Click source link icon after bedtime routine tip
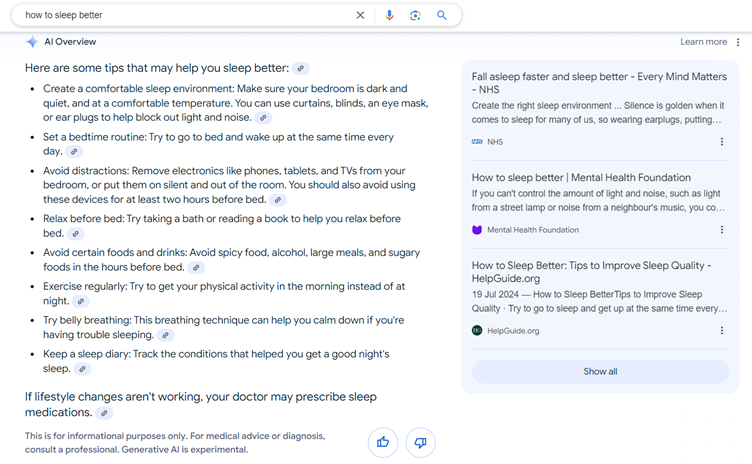This screenshot has height=464, width=752. 74,152
